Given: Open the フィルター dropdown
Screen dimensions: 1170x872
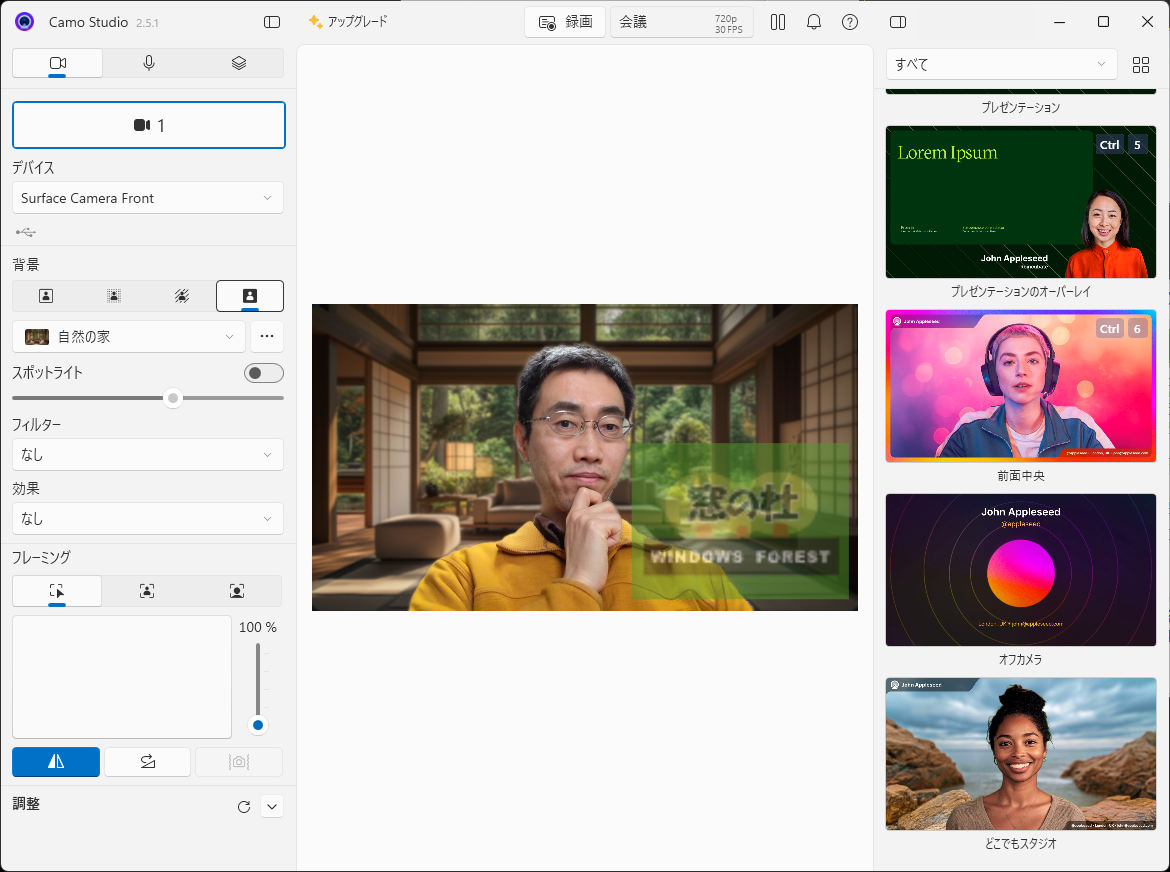Looking at the screenshot, I should click(x=148, y=455).
